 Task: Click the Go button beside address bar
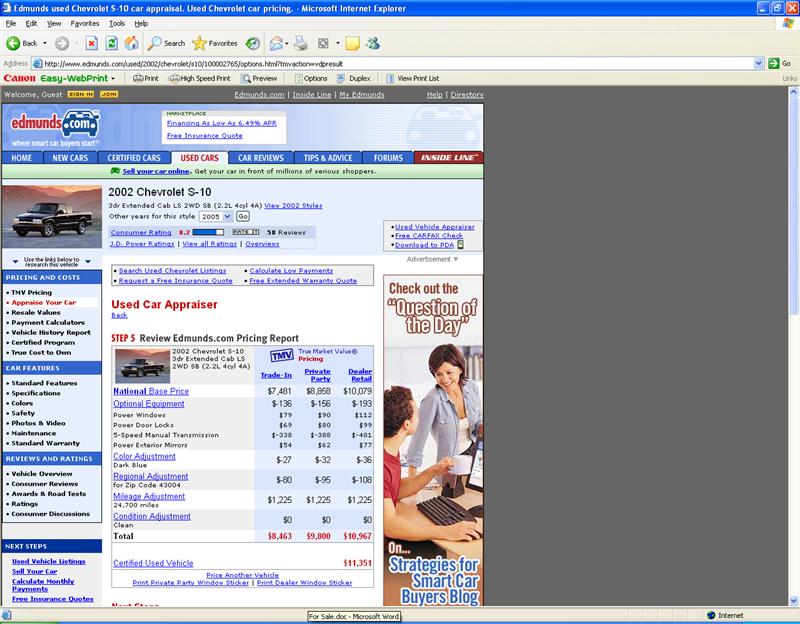[780, 63]
